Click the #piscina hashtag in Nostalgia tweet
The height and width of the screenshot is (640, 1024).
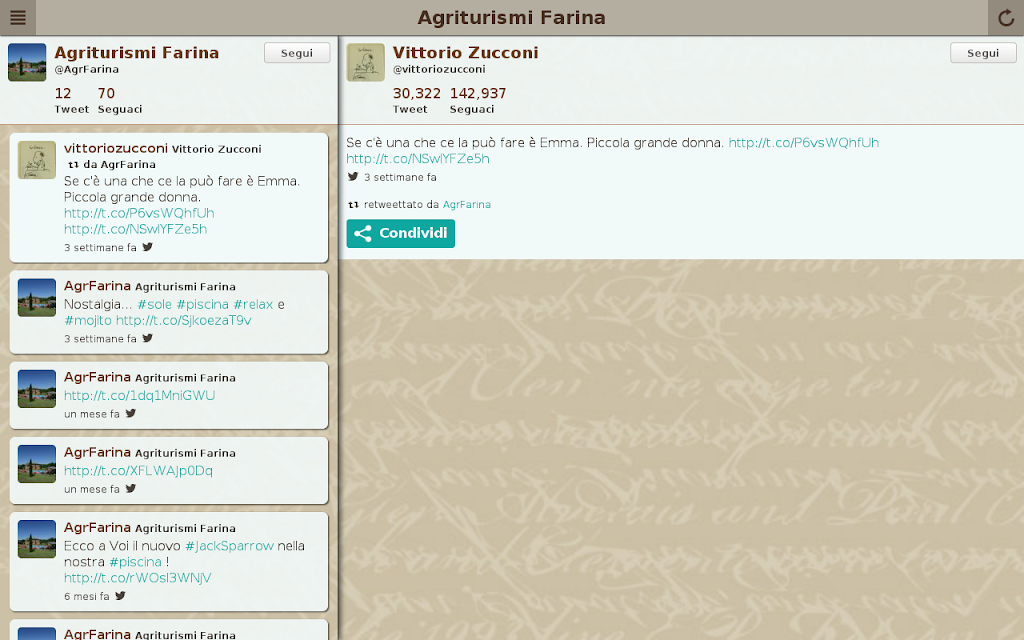coord(202,304)
